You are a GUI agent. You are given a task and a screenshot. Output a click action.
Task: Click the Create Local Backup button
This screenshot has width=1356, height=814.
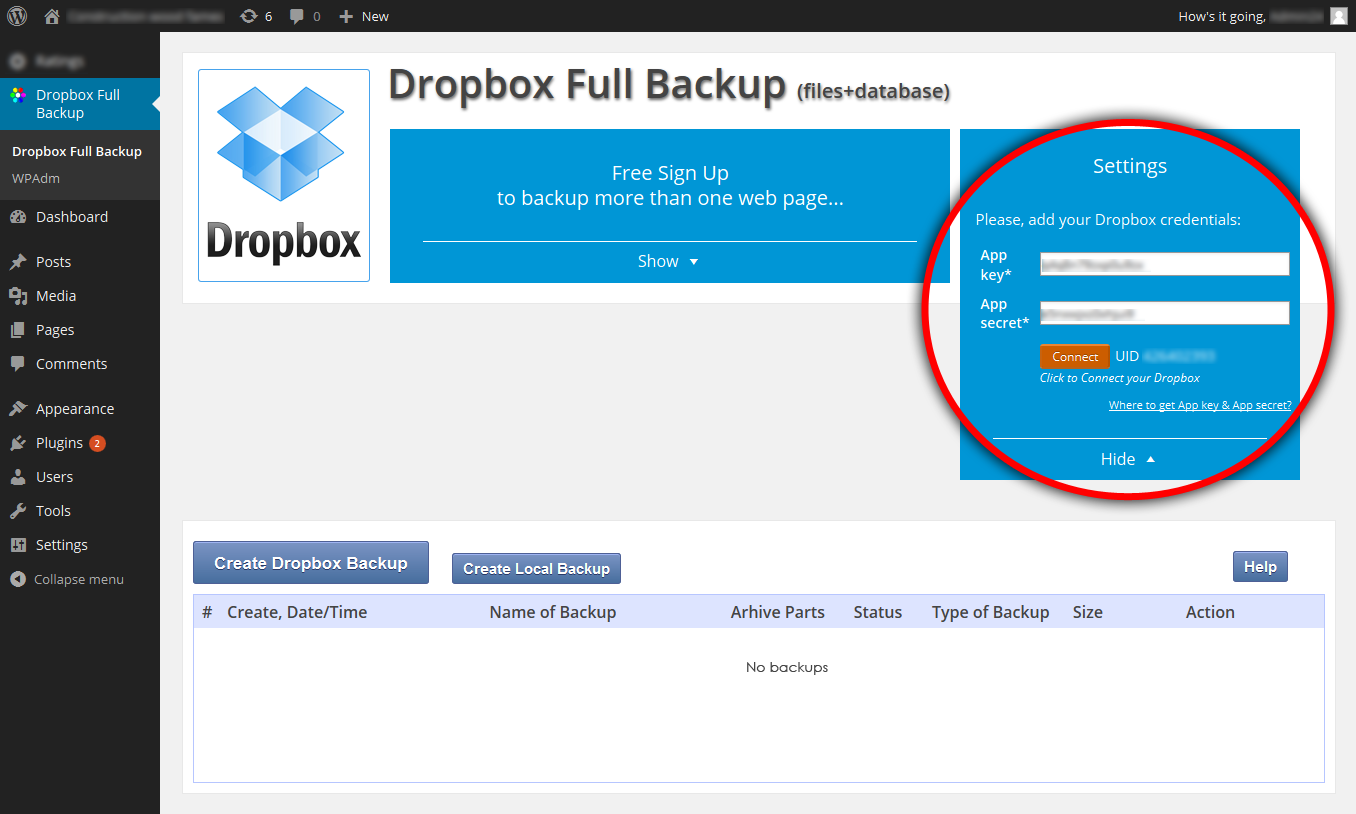tap(537, 569)
